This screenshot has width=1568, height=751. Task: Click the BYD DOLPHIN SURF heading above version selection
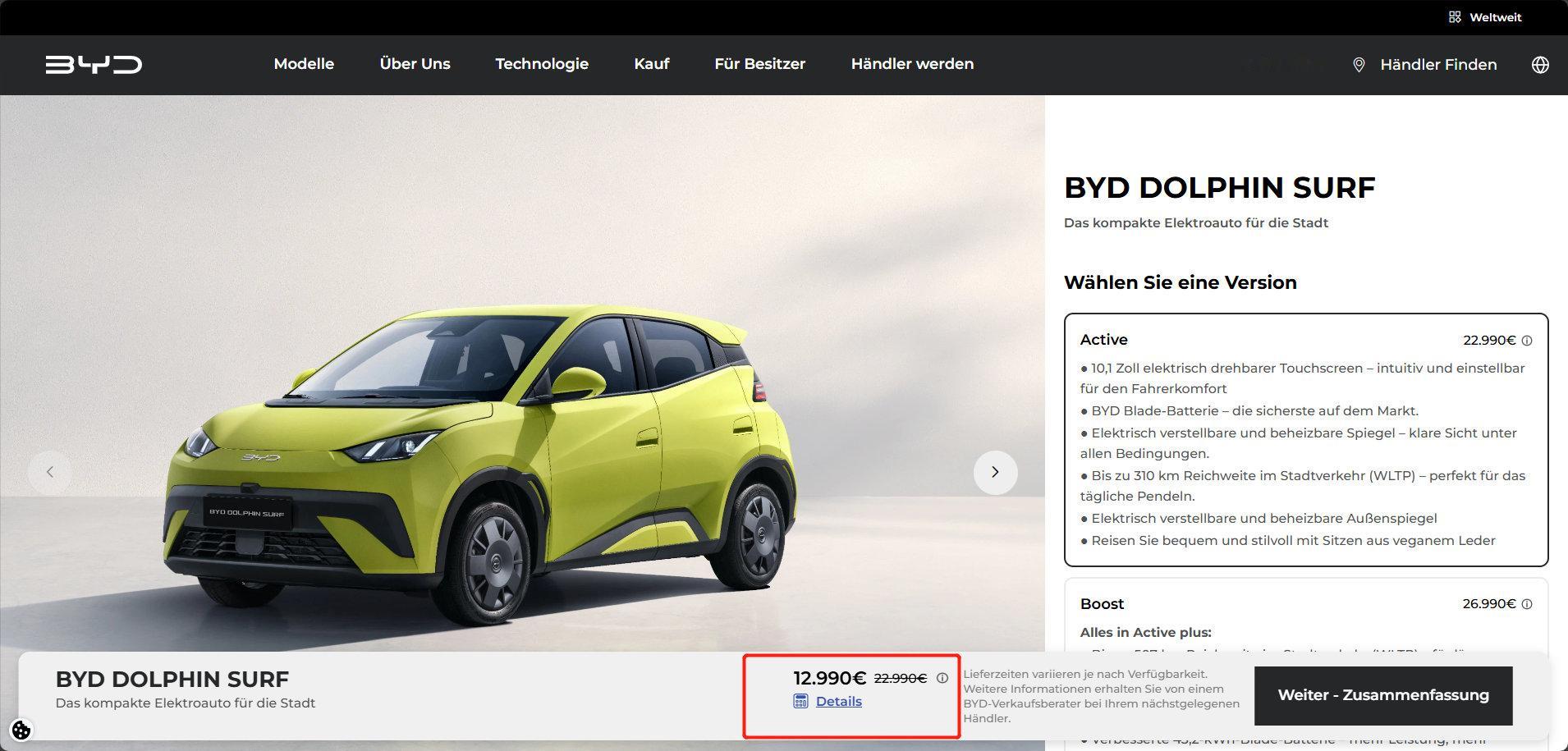click(1219, 188)
